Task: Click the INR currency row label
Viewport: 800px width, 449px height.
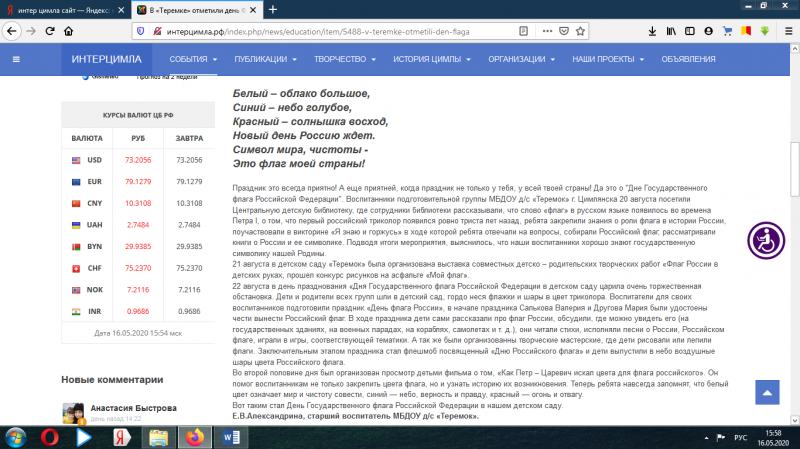Action: coord(94,311)
